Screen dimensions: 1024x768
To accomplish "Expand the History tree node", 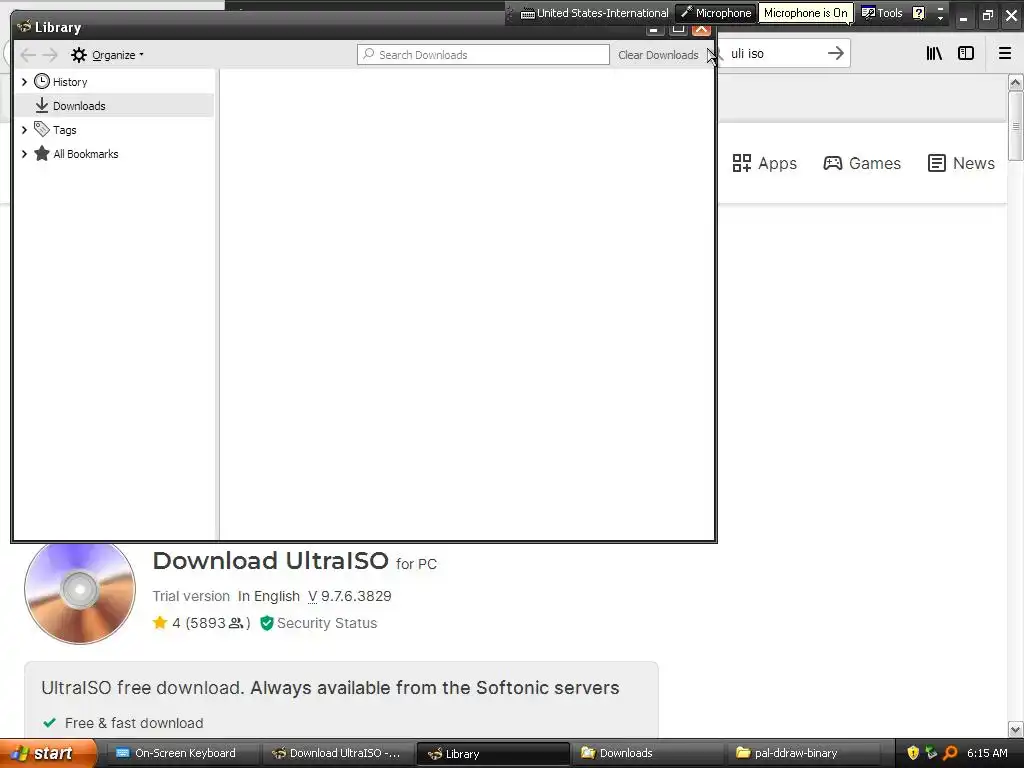I will pyautogui.click(x=24, y=82).
